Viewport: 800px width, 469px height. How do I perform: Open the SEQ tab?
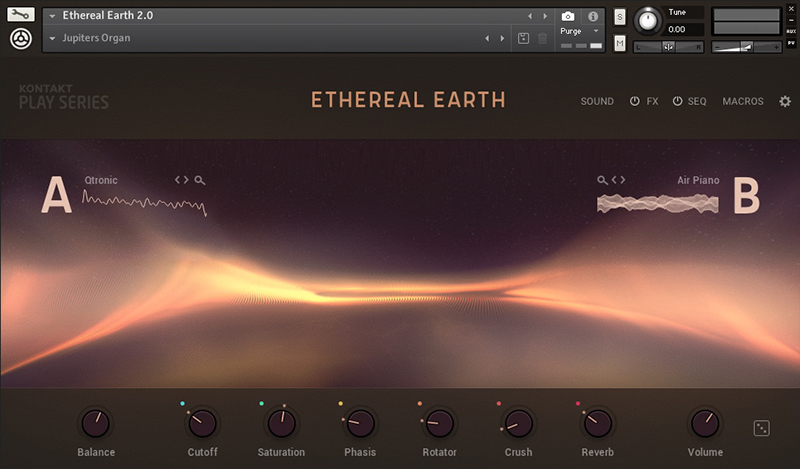point(697,101)
